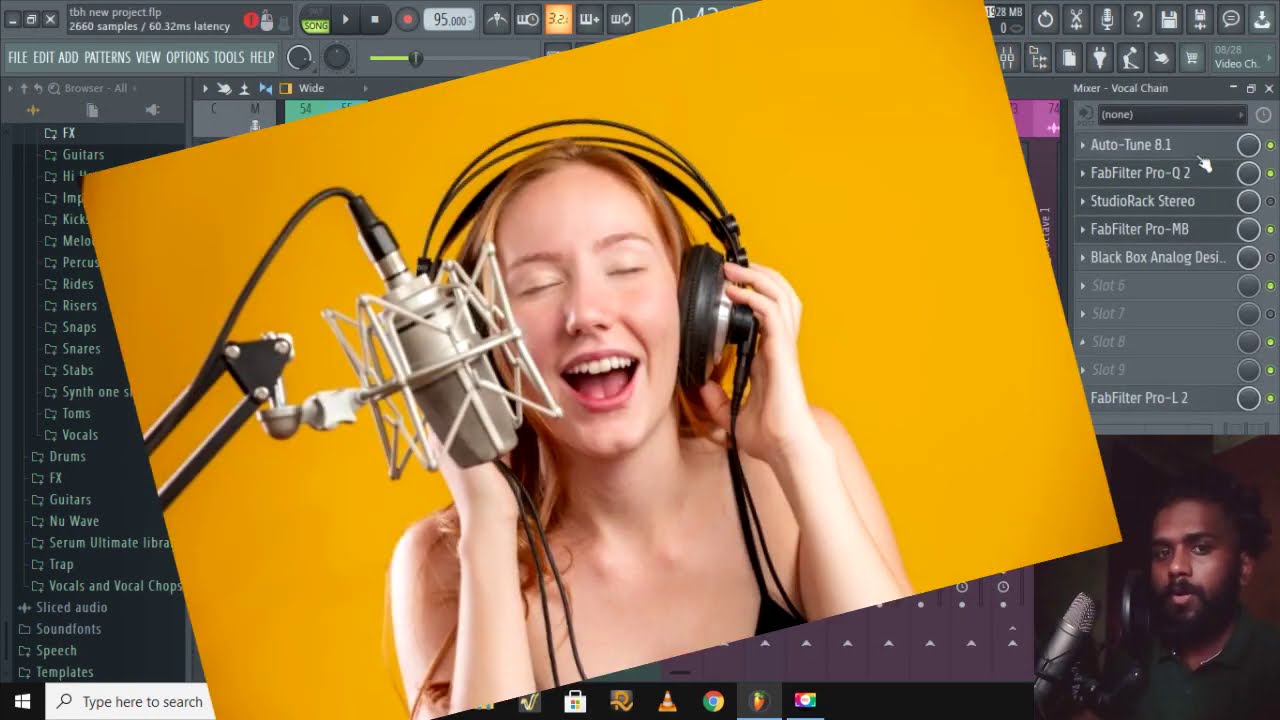This screenshot has height=720, width=1280.
Task: Open the TOOLS menu
Action: point(229,58)
